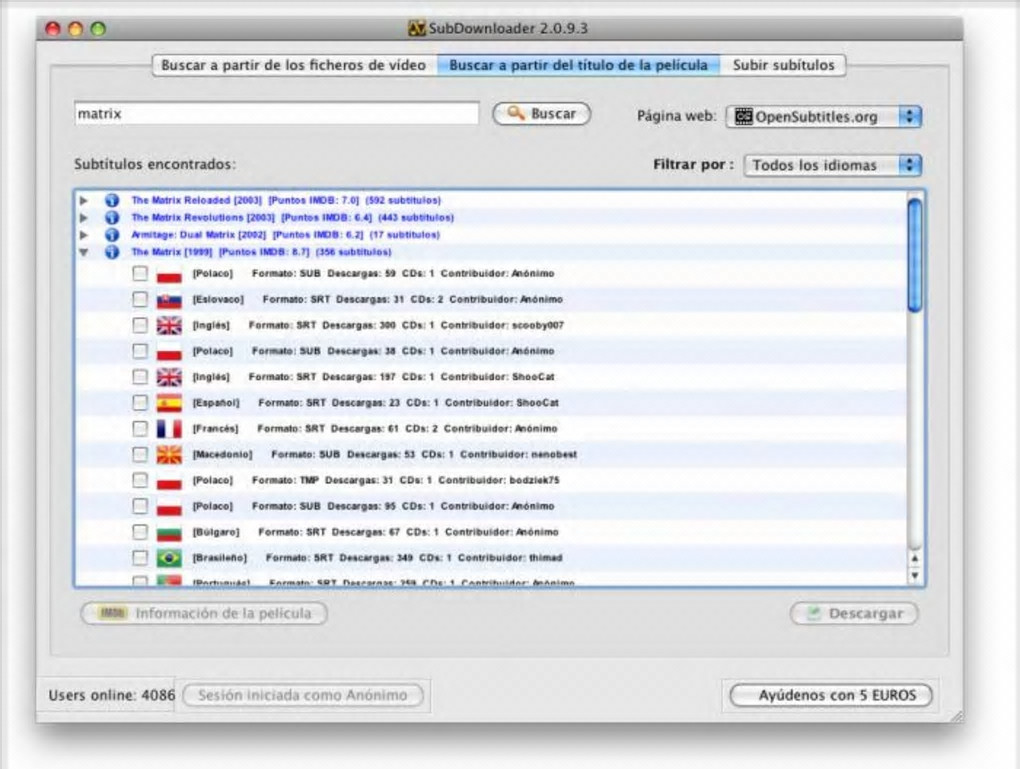Viewport: 1020px width, 769px height.
Task: Click the Buscar search button
Action: 541,114
